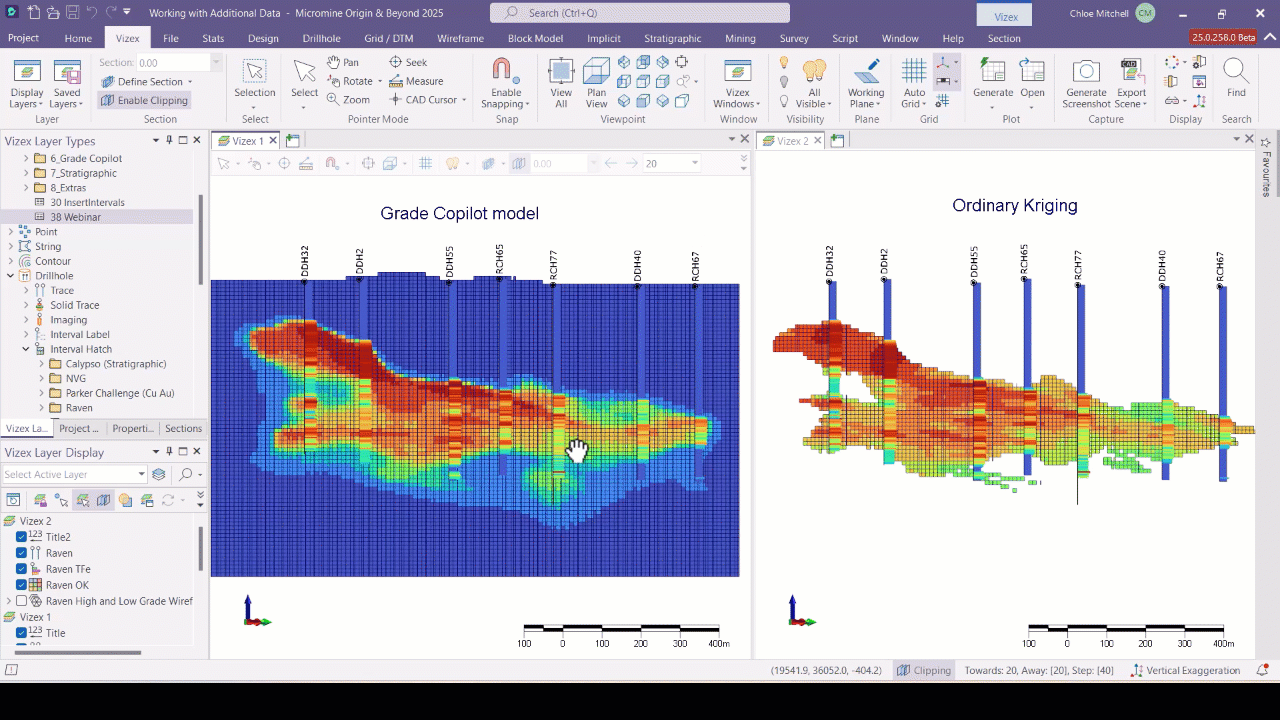Open the Define Section dropdown arrow
The height and width of the screenshot is (720, 1280).
click(x=190, y=82)
